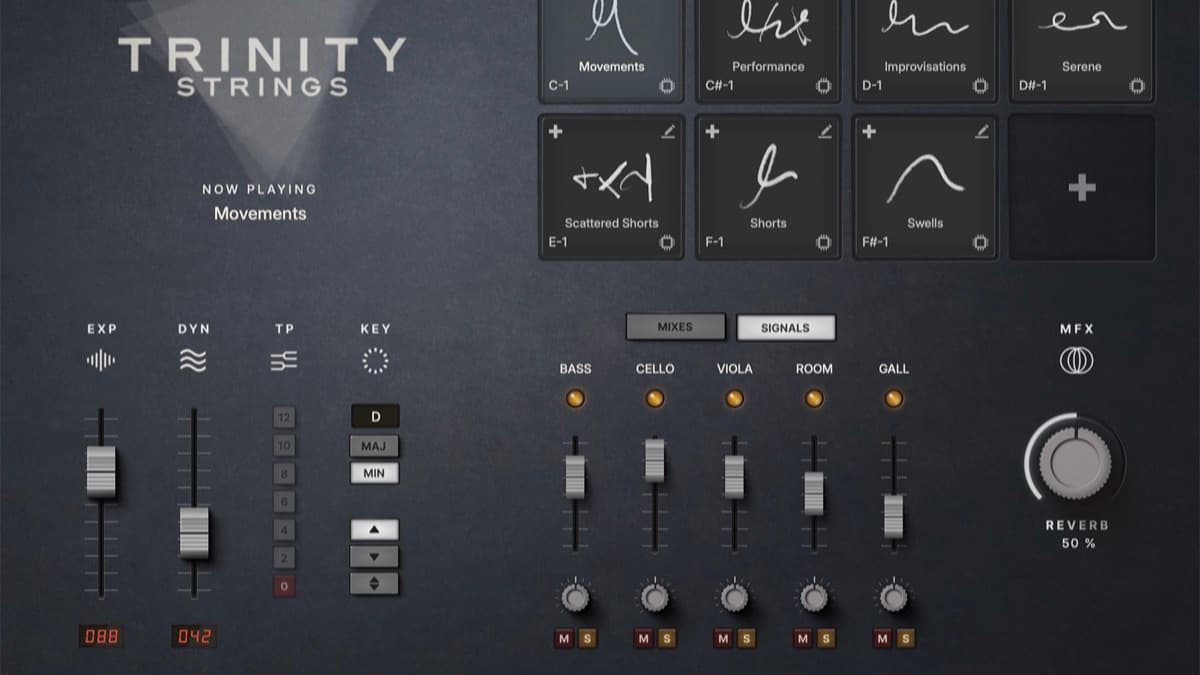1200x675 pixels.
Task: Click the key down arrow button
Action: (374, 557)
